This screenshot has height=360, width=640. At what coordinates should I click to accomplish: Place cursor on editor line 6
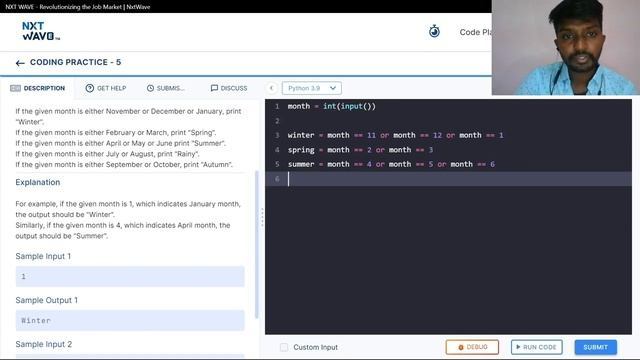pos(448,179)
